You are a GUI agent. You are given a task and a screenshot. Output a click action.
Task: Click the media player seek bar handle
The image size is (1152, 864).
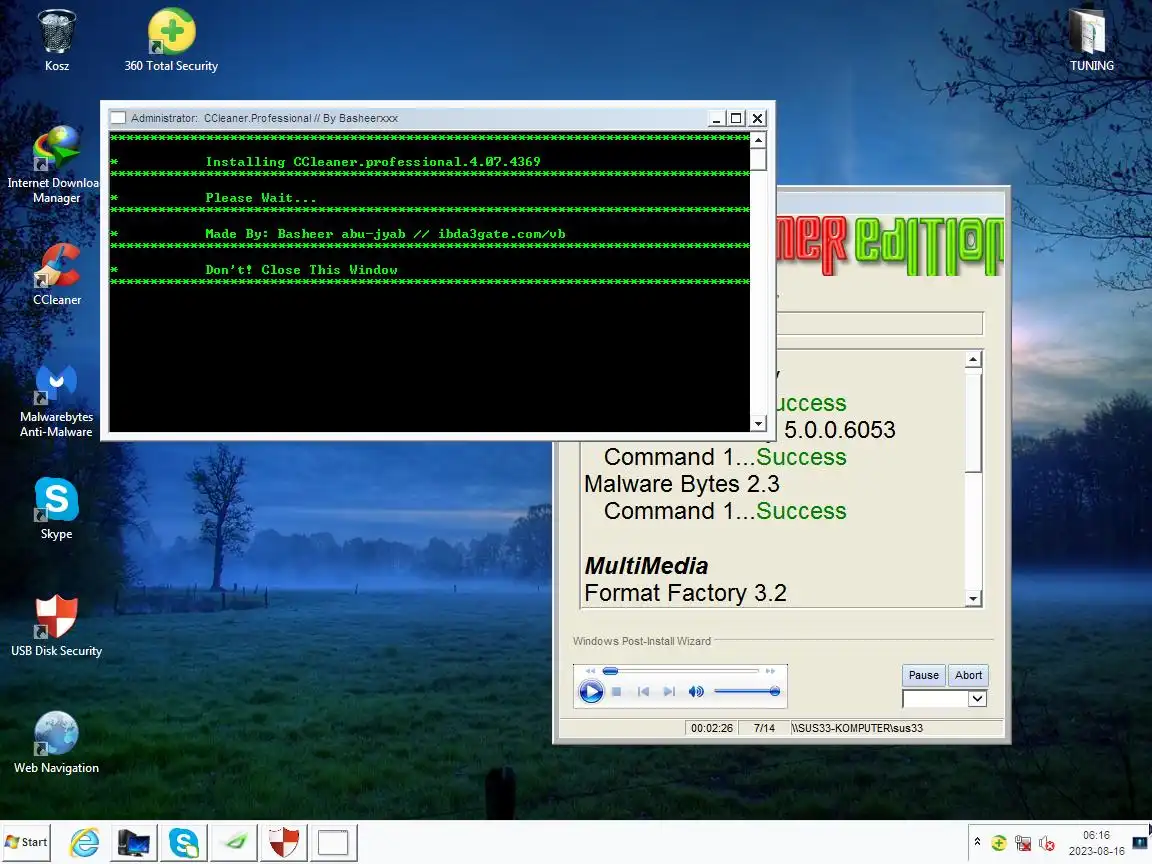tap(610, 671)
